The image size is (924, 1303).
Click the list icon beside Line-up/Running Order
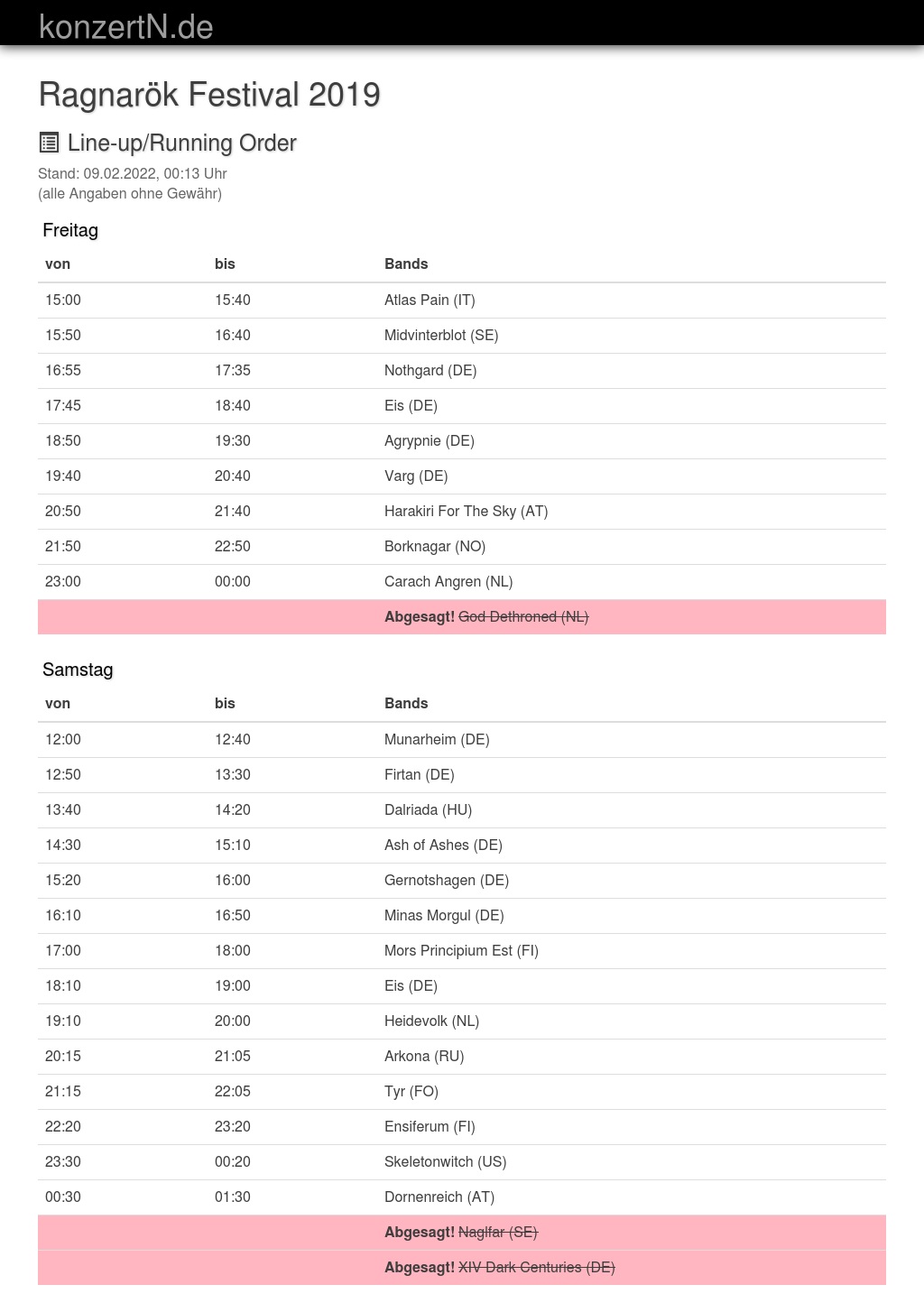pyautogui.click(x=49, y=143)
